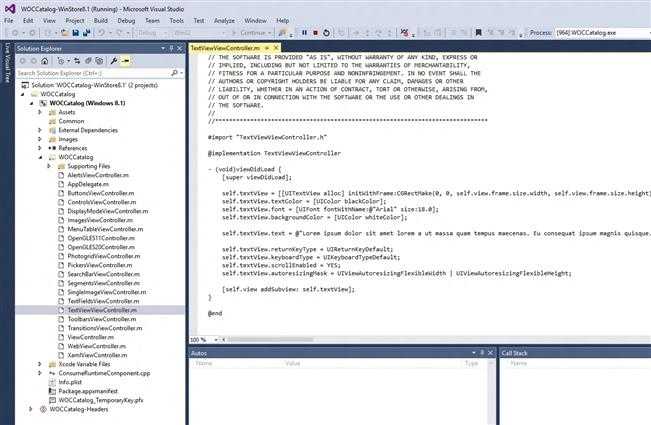
Task: Expand the External Dependencies node
Action: (x=40, y=130)
